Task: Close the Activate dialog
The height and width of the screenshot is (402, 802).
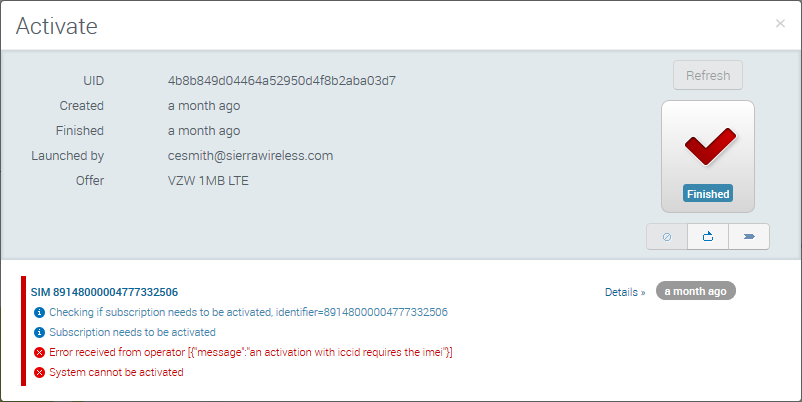Action: pos(780,24)
